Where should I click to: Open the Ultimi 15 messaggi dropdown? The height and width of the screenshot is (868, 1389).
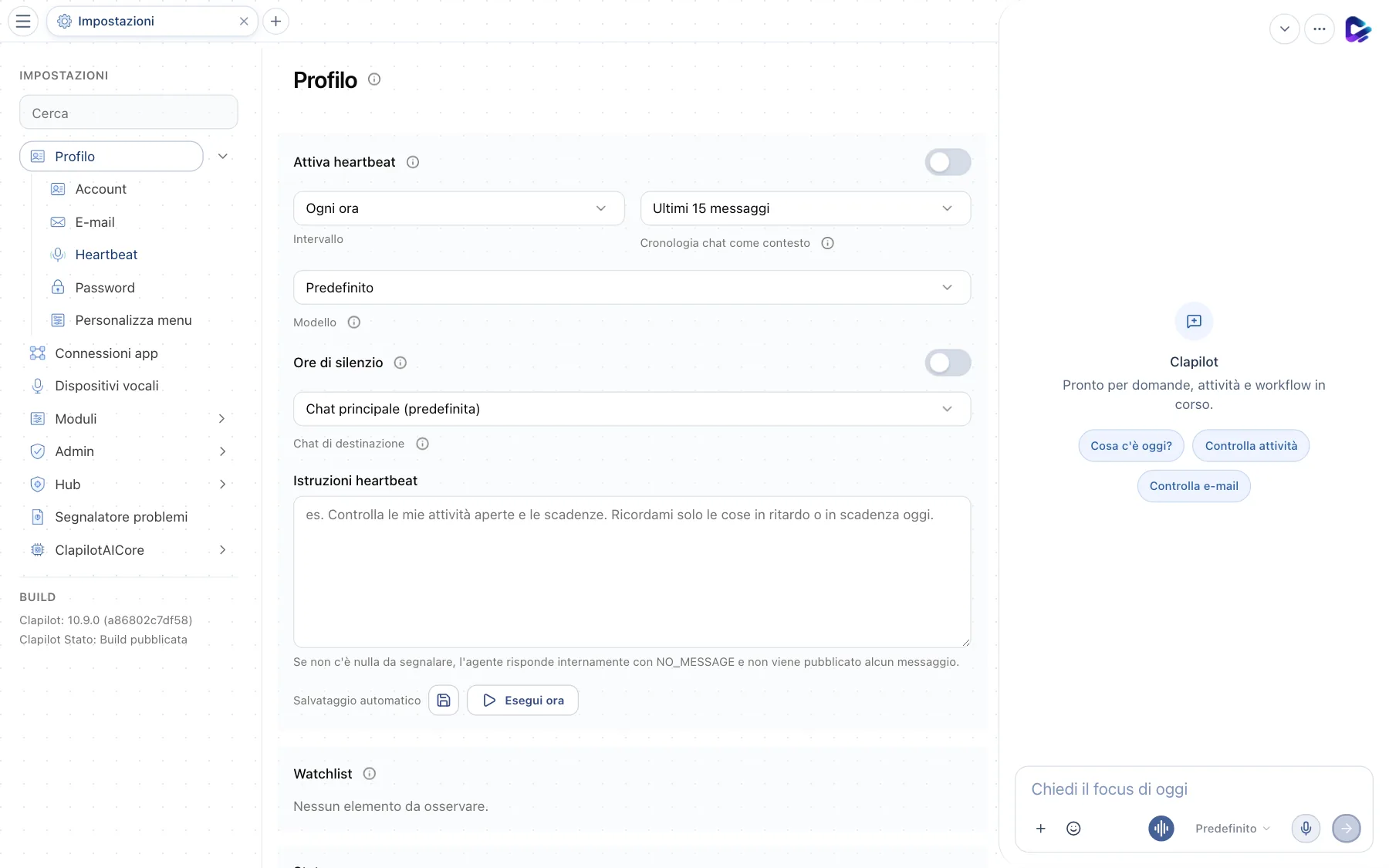coord(805,208)
